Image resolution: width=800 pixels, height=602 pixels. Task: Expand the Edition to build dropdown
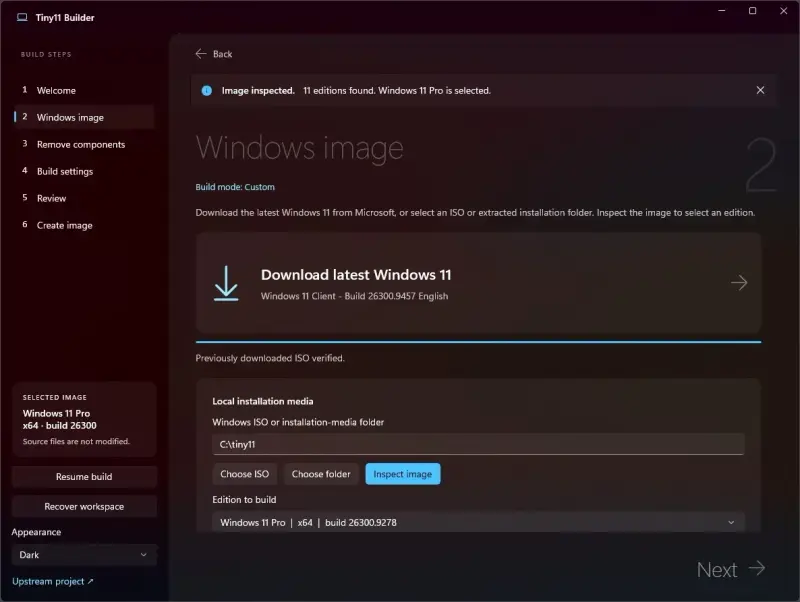coord(478,522)
